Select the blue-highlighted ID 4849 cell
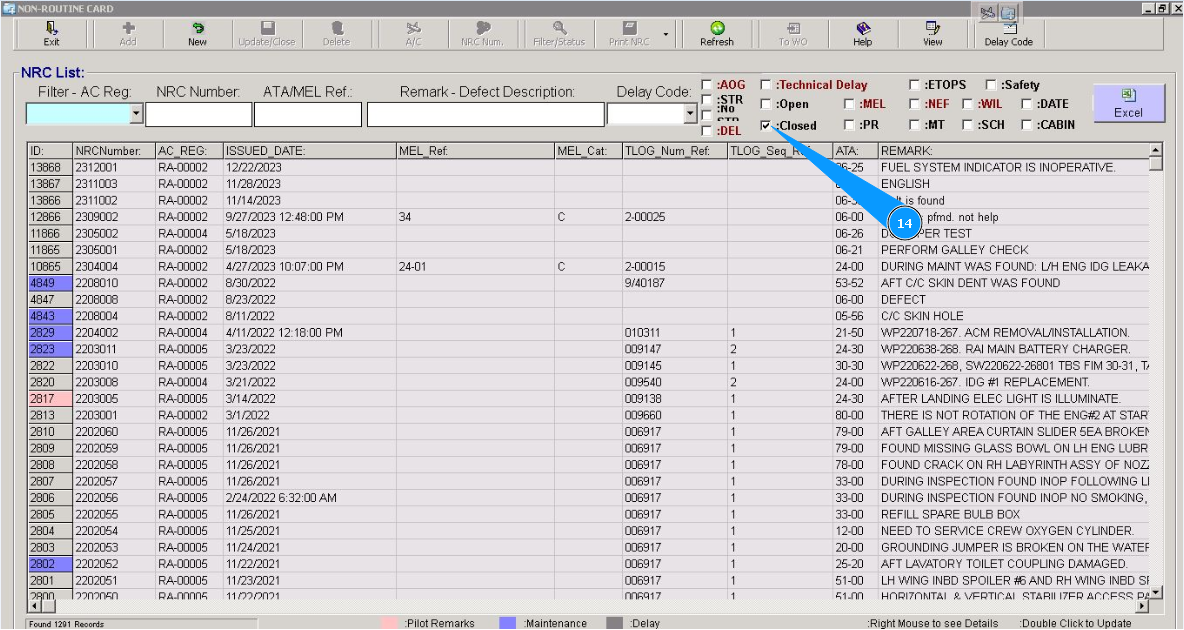Image resolution: width=1184 pixels, height=630 pixels. click(50, 283)
